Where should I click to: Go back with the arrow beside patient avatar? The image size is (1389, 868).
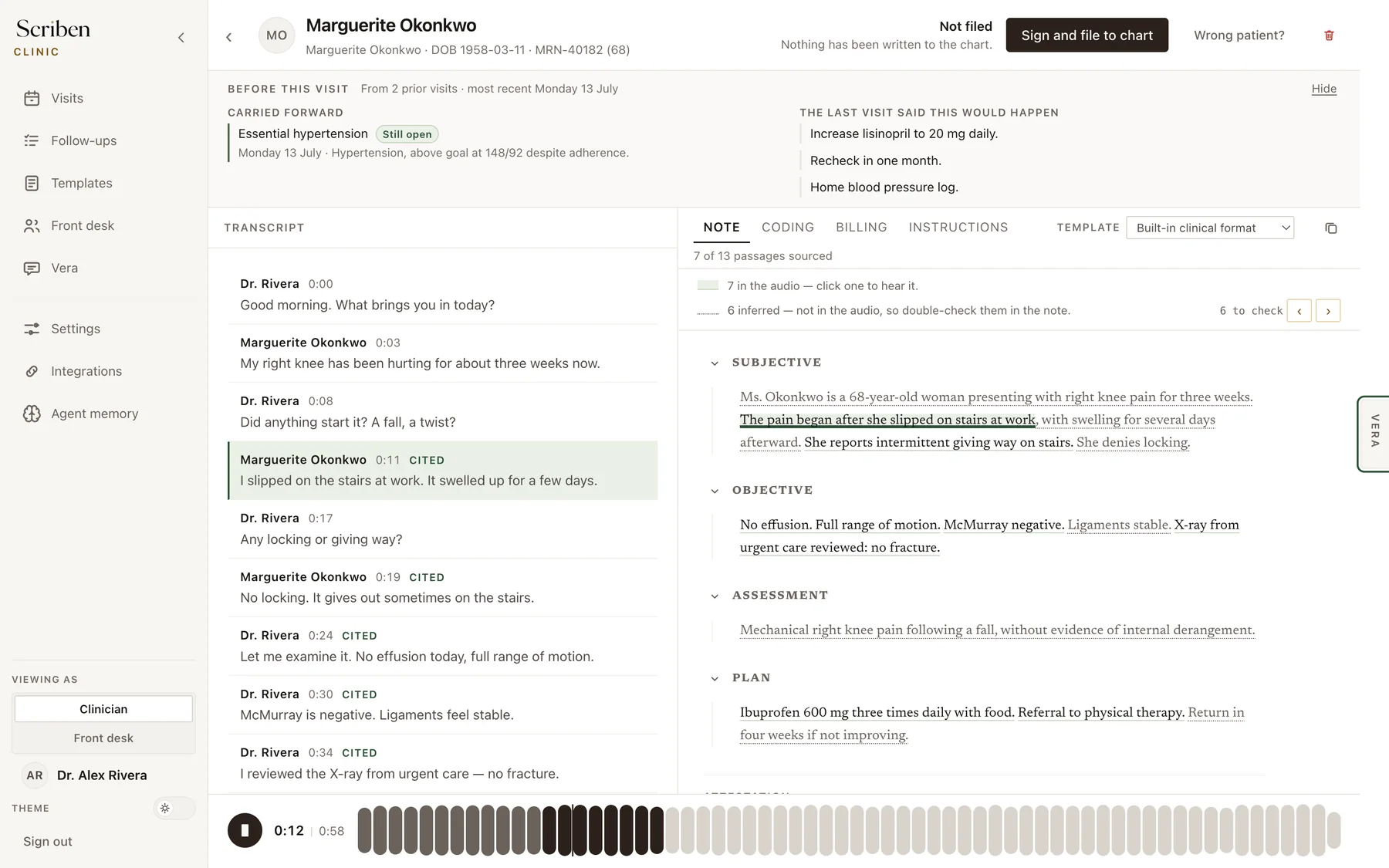[x=229, y=37]
